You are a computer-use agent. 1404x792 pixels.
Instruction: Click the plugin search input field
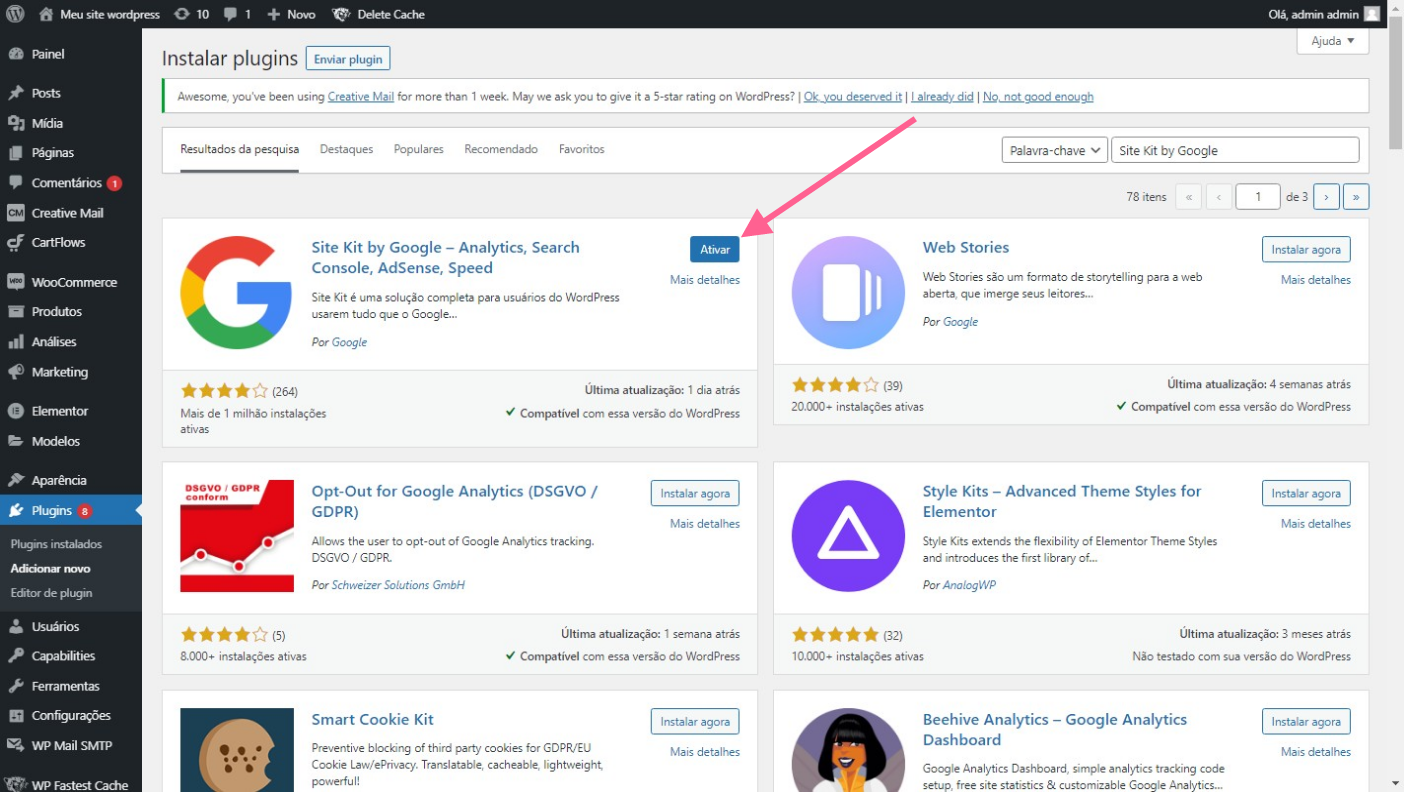pyautogui.click(x=1235, y=150)
